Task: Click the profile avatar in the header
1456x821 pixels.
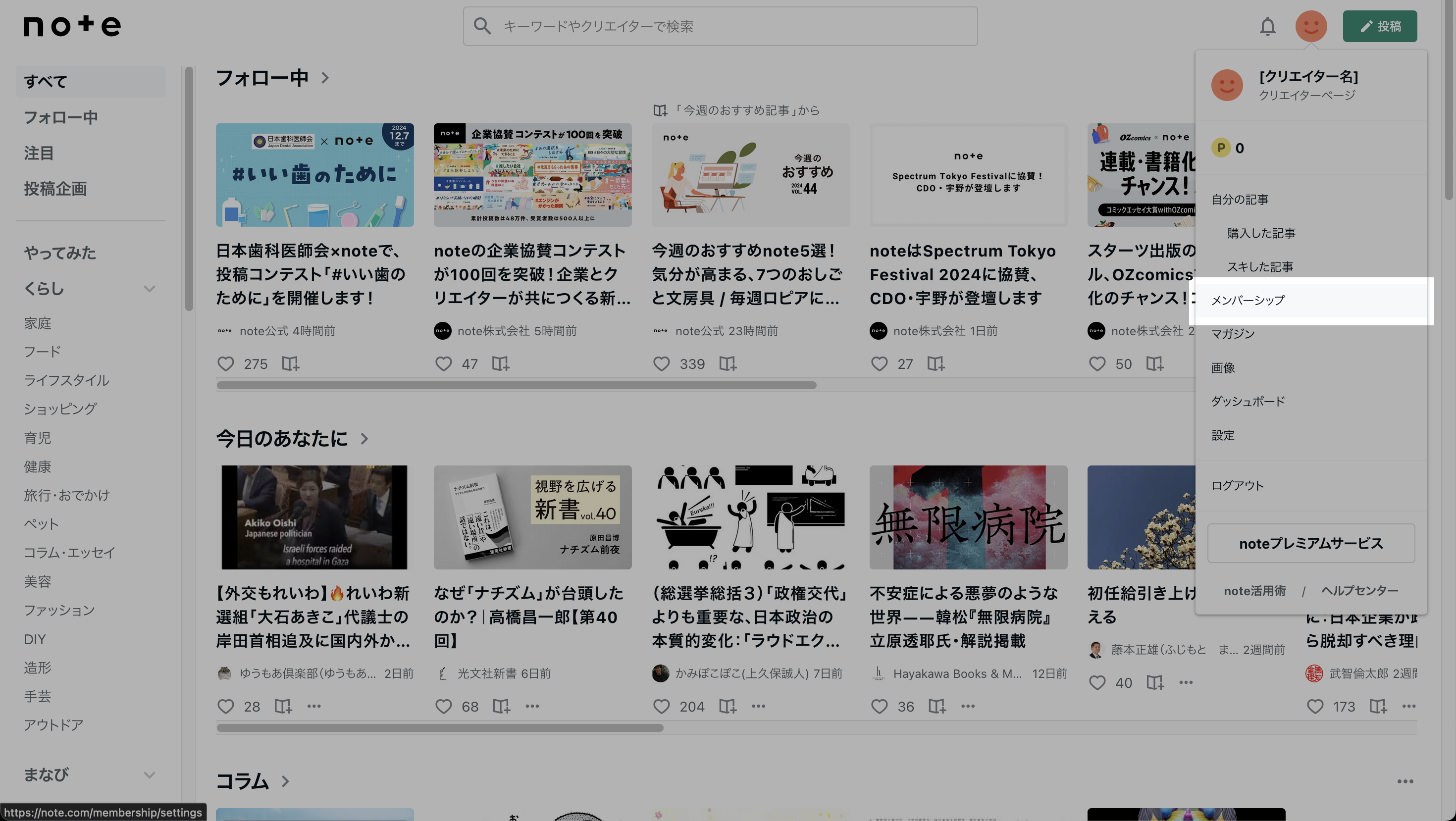Action: pos(1311,26)
